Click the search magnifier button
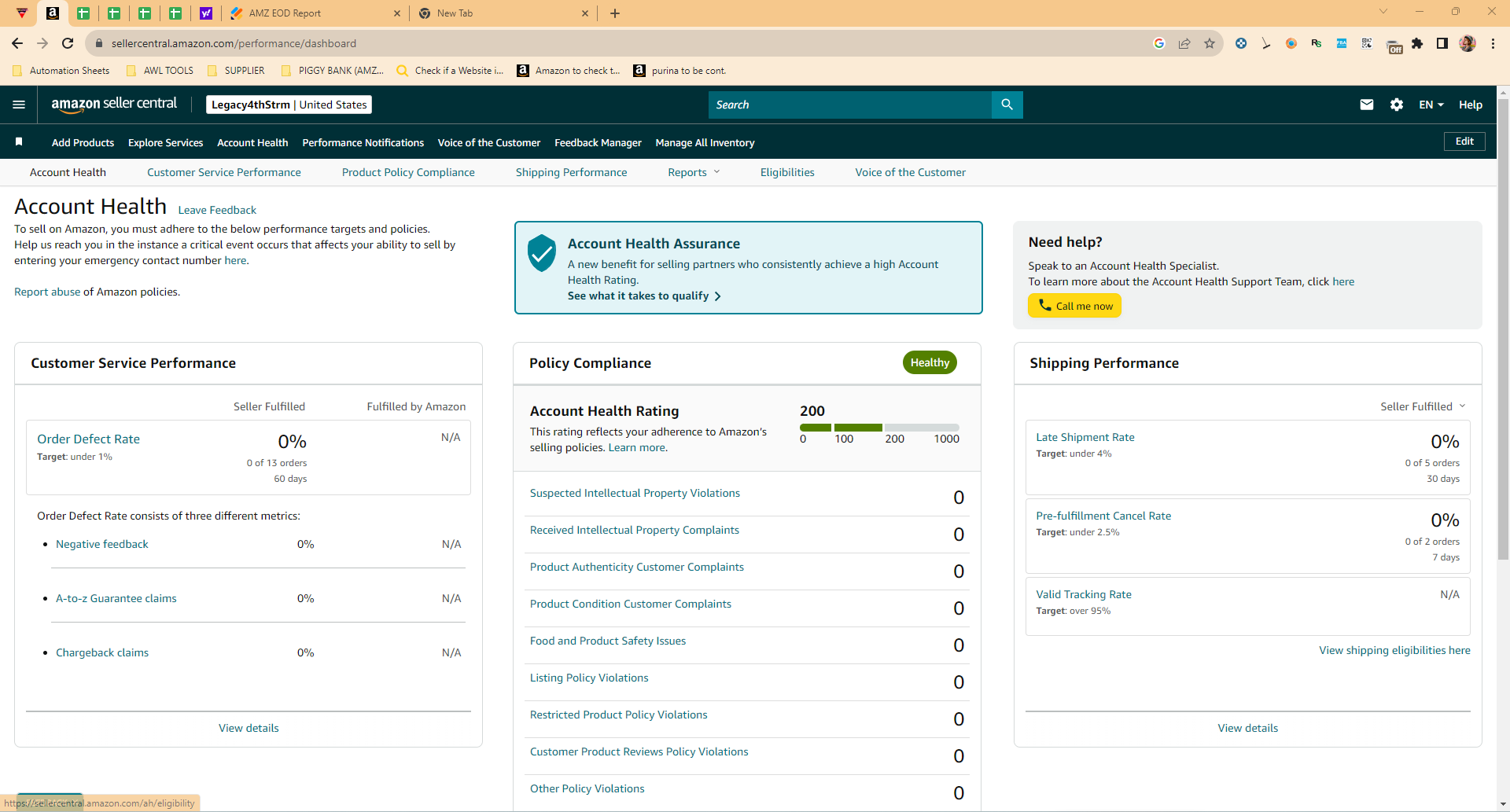The height and width of the screenshot is (812, 1510). pos(1007,105)
